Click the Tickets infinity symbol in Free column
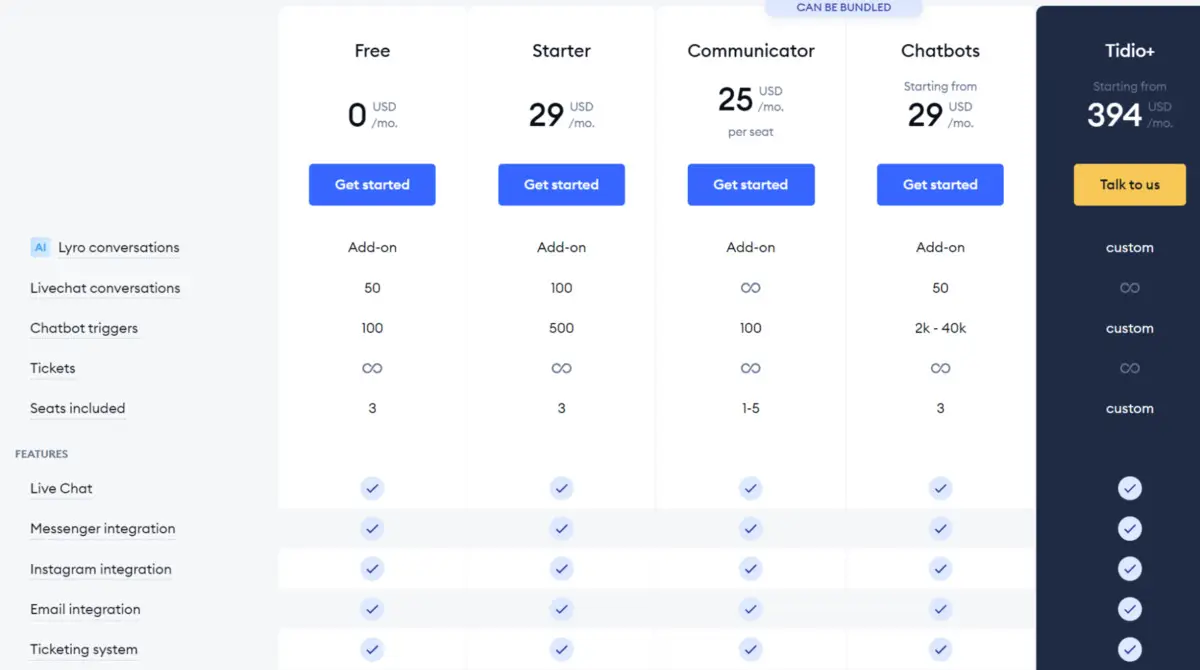 click(x=372, y=368)
